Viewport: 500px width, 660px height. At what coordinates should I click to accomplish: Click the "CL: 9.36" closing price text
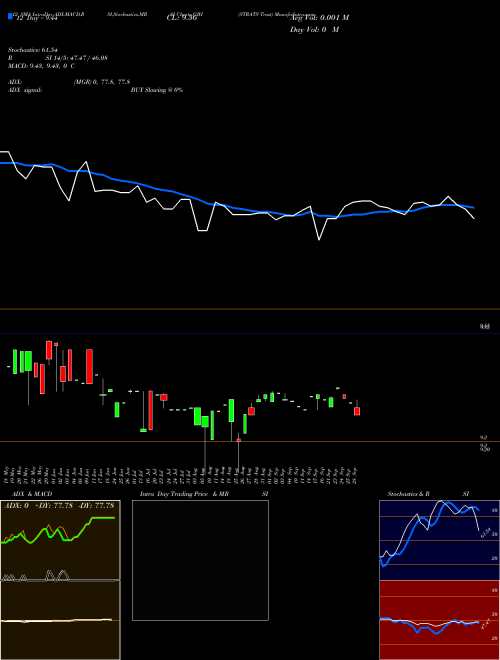[182, 18]
